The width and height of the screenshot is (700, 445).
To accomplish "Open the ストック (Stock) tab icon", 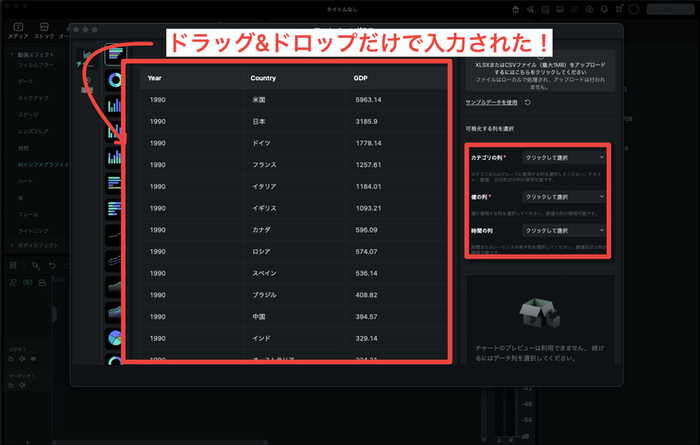I will click(x=45, y=30).
